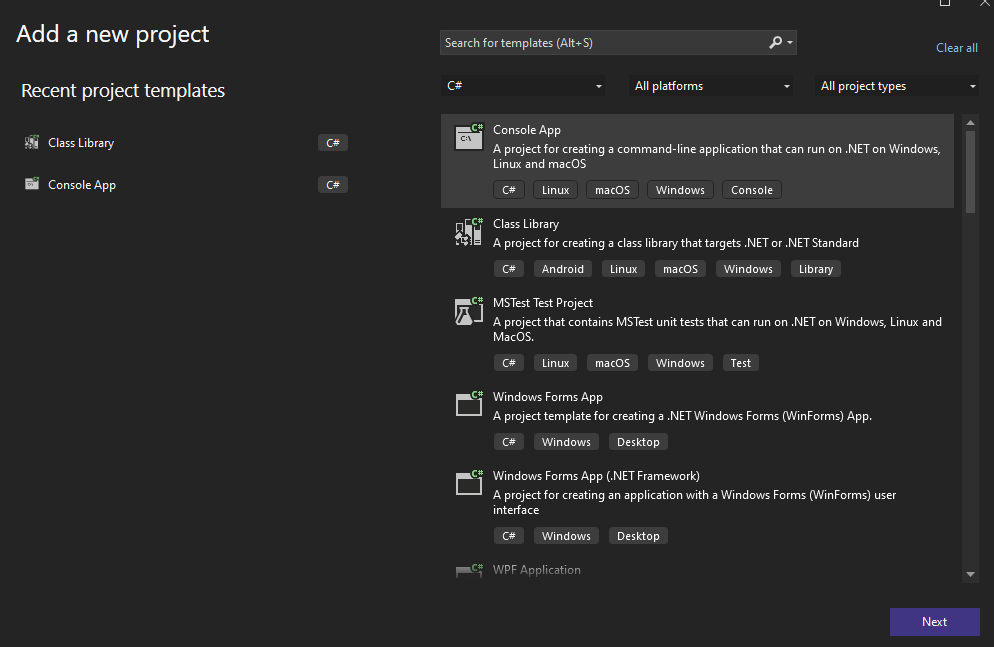Click the Clear all link
The height and width of the screenshot is (647, 994).
click(956, 48)
